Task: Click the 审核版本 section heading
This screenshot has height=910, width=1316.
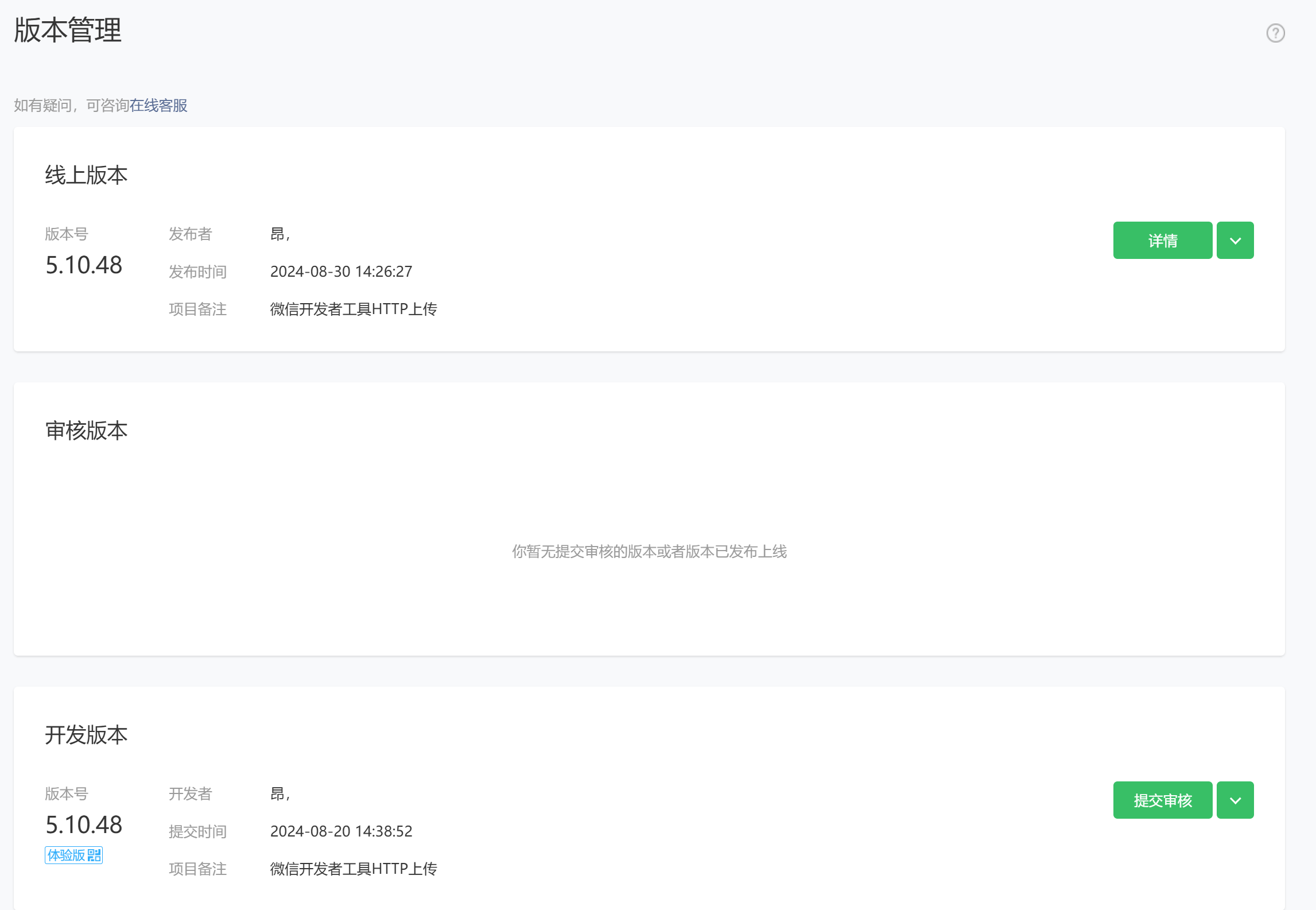Action: pyautogui.click(x=86, y=431)
